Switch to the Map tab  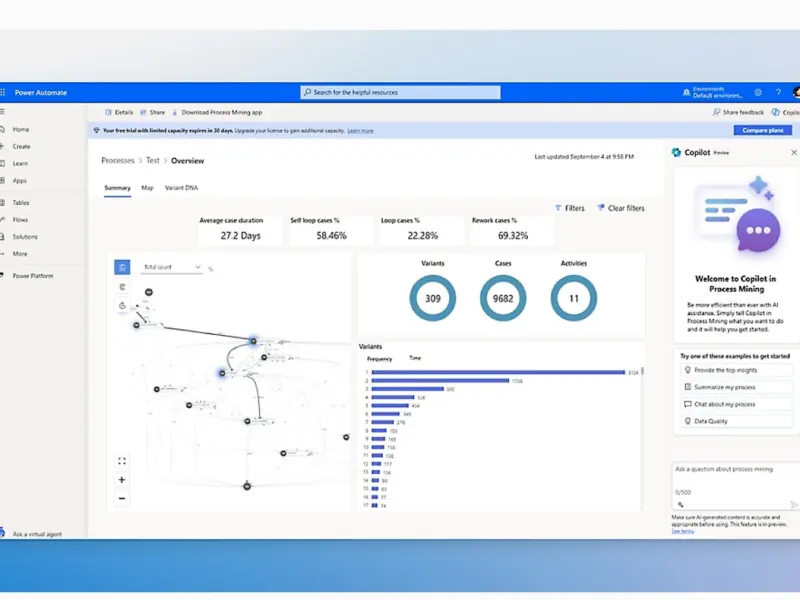[147, 188]
